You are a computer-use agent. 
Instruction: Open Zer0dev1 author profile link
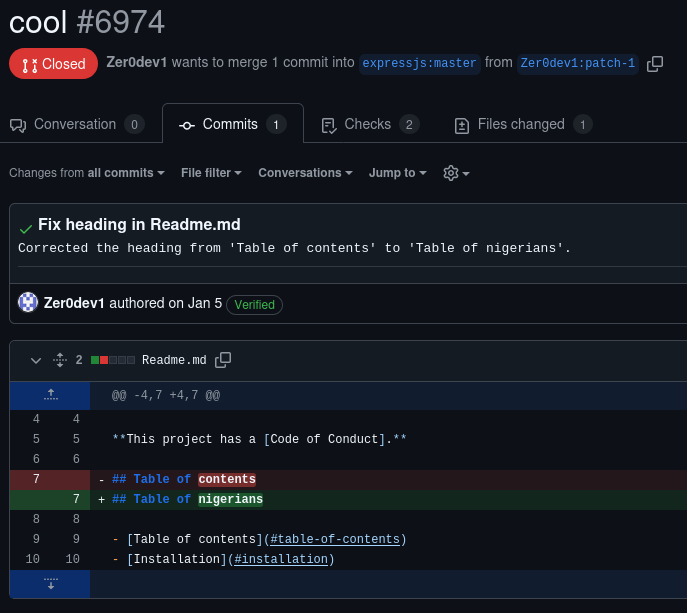(74, 303)
